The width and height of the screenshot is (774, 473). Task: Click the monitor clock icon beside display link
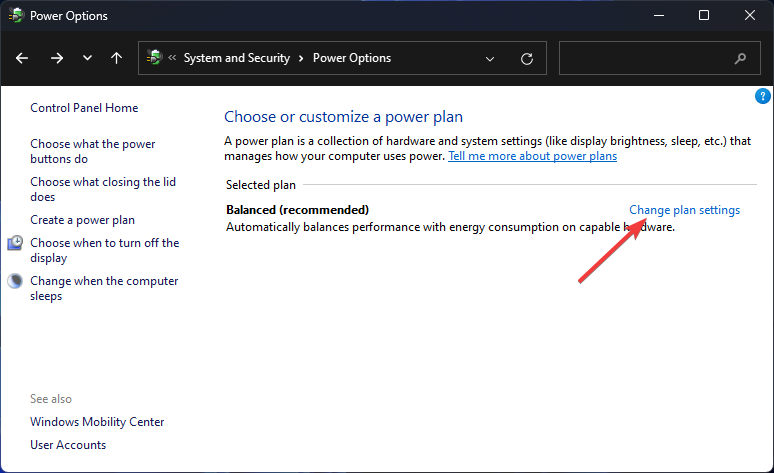tap(15, 243)
